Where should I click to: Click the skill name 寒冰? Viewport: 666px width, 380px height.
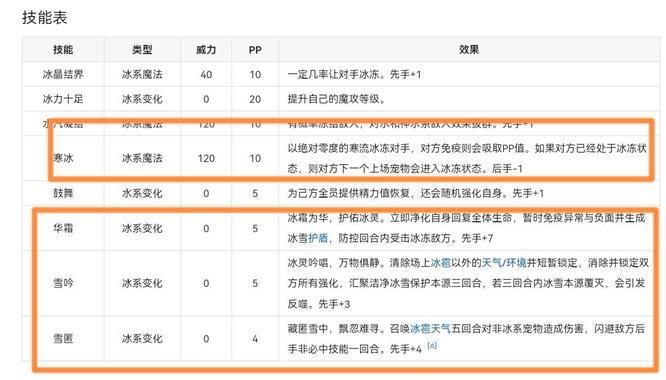[63, 158]
